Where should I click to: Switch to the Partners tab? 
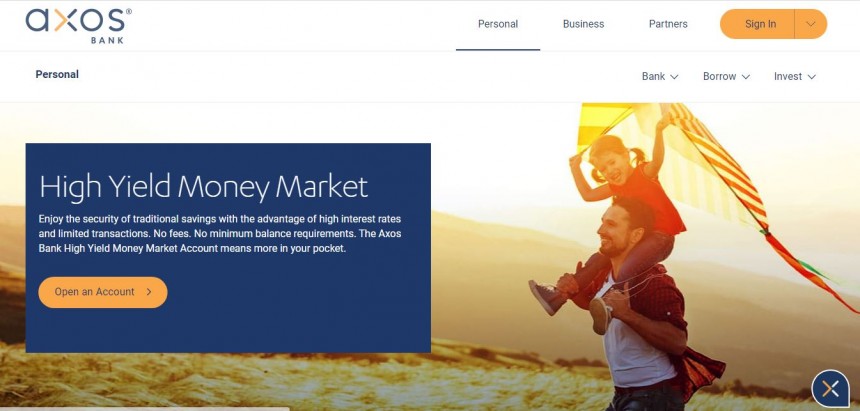[668, 24]
